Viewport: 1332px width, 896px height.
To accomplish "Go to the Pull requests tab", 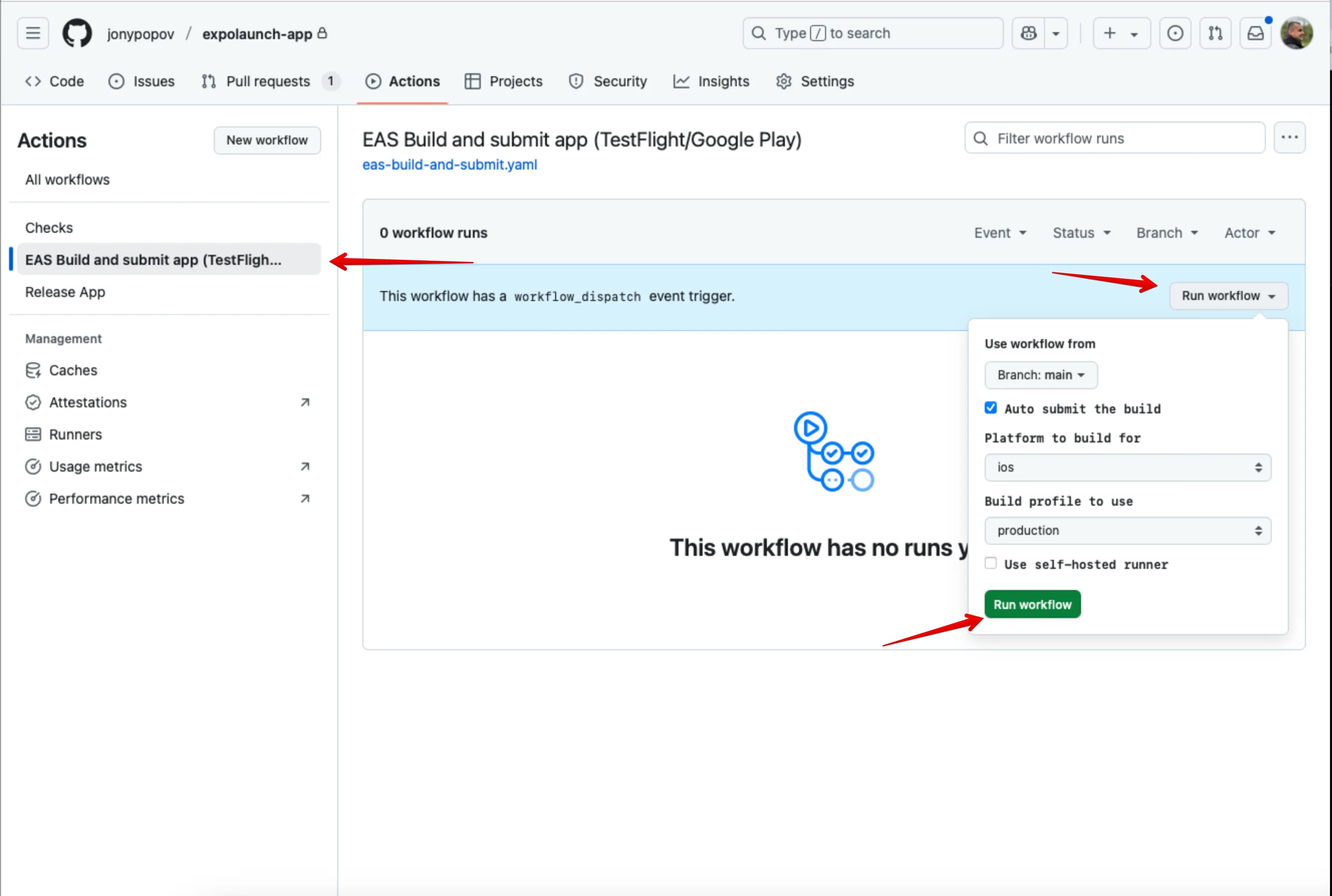I will coord(271,81).
